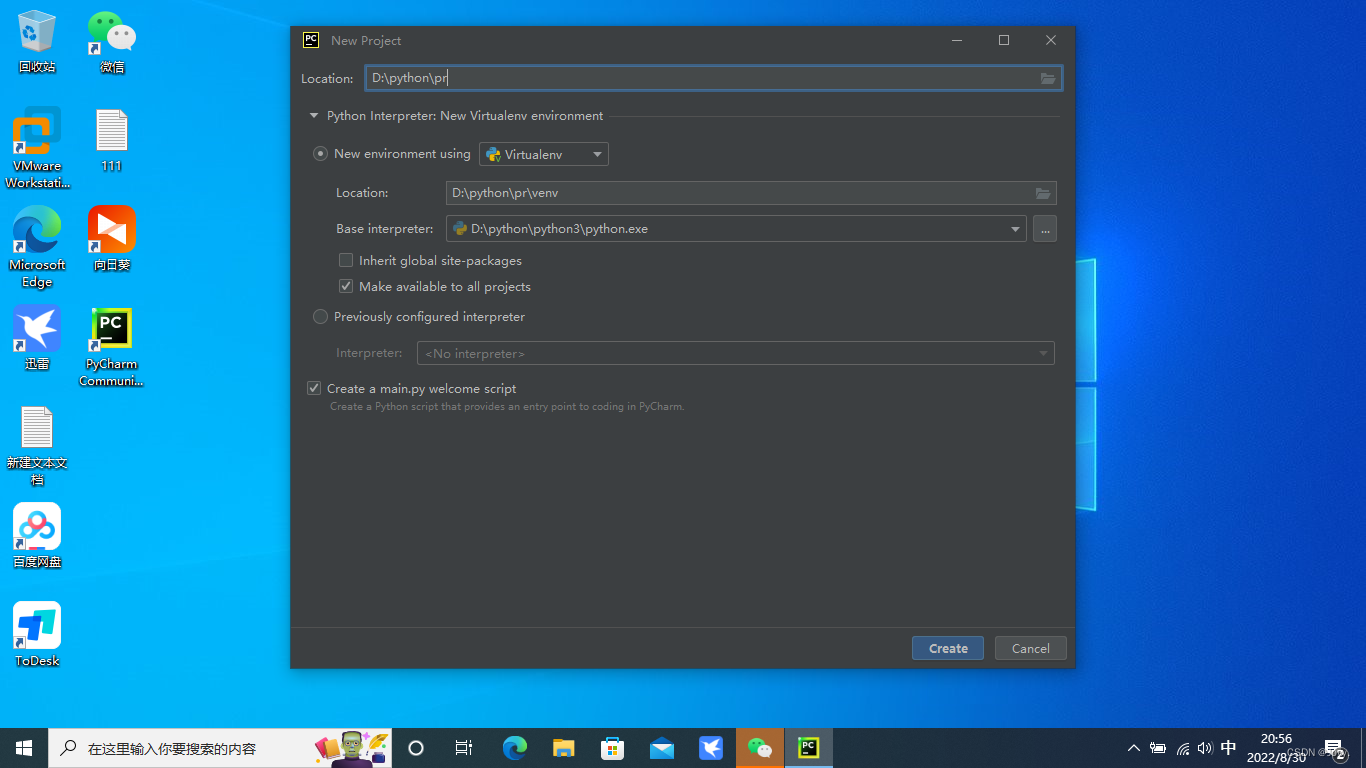Viewport: 1366px width, 768px height.
Task: Click the project Location text field
Action: pyautogui.click(x=714, y=78)
